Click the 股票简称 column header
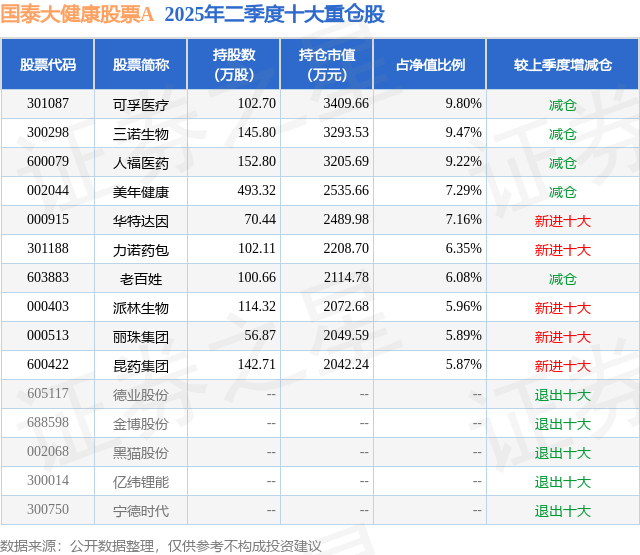The height and width of the screenshot is (555, 640). pos(141,64)
